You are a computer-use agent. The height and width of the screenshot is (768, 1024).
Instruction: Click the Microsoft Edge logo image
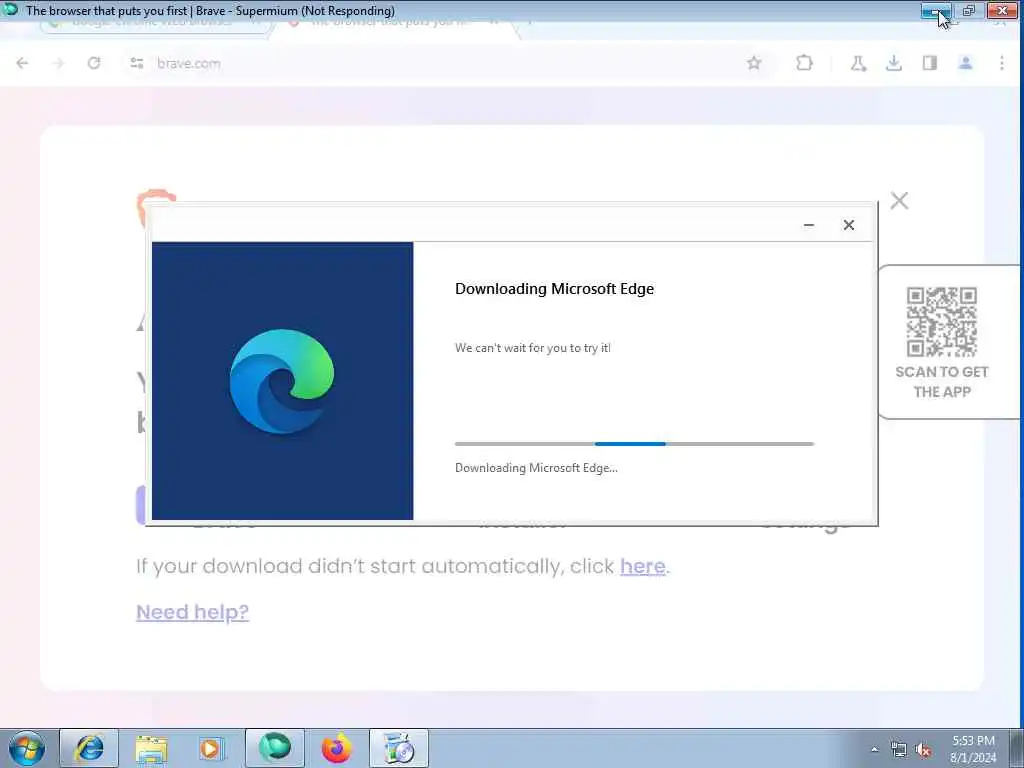click(x=282, y=381)
